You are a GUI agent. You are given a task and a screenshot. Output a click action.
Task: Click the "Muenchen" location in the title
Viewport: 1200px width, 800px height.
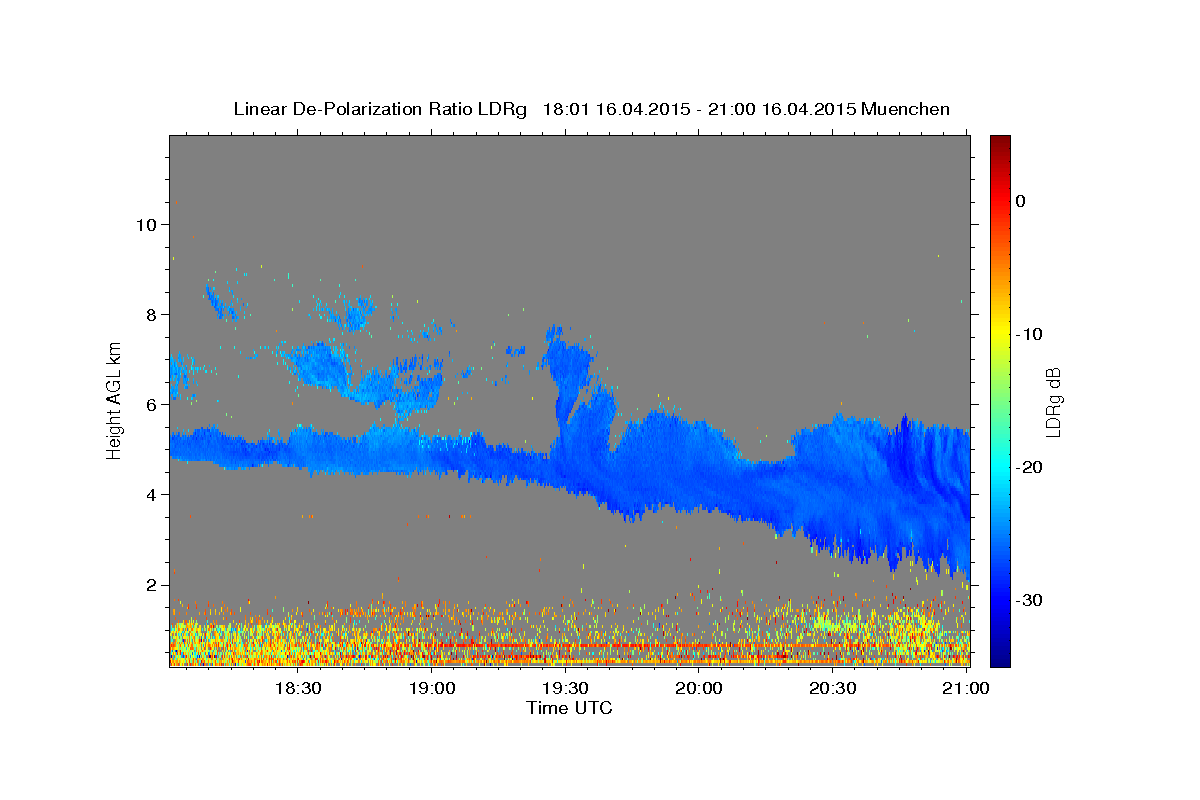point(905,109)
